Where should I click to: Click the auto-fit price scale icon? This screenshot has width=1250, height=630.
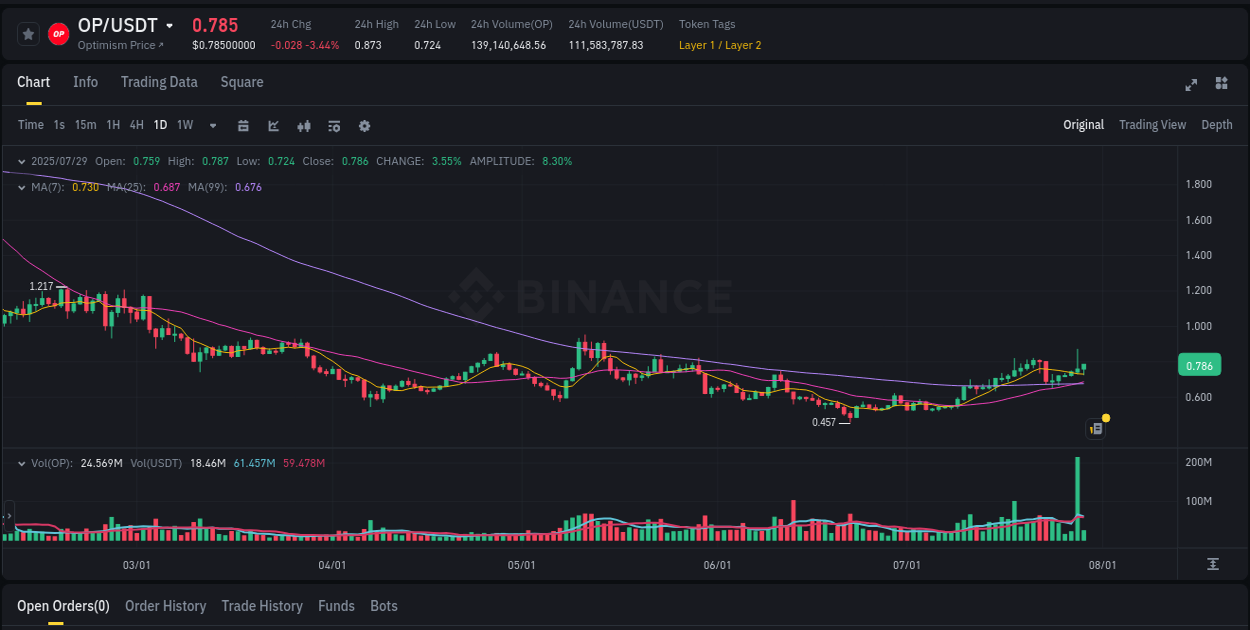click(x=1214, y=565)
